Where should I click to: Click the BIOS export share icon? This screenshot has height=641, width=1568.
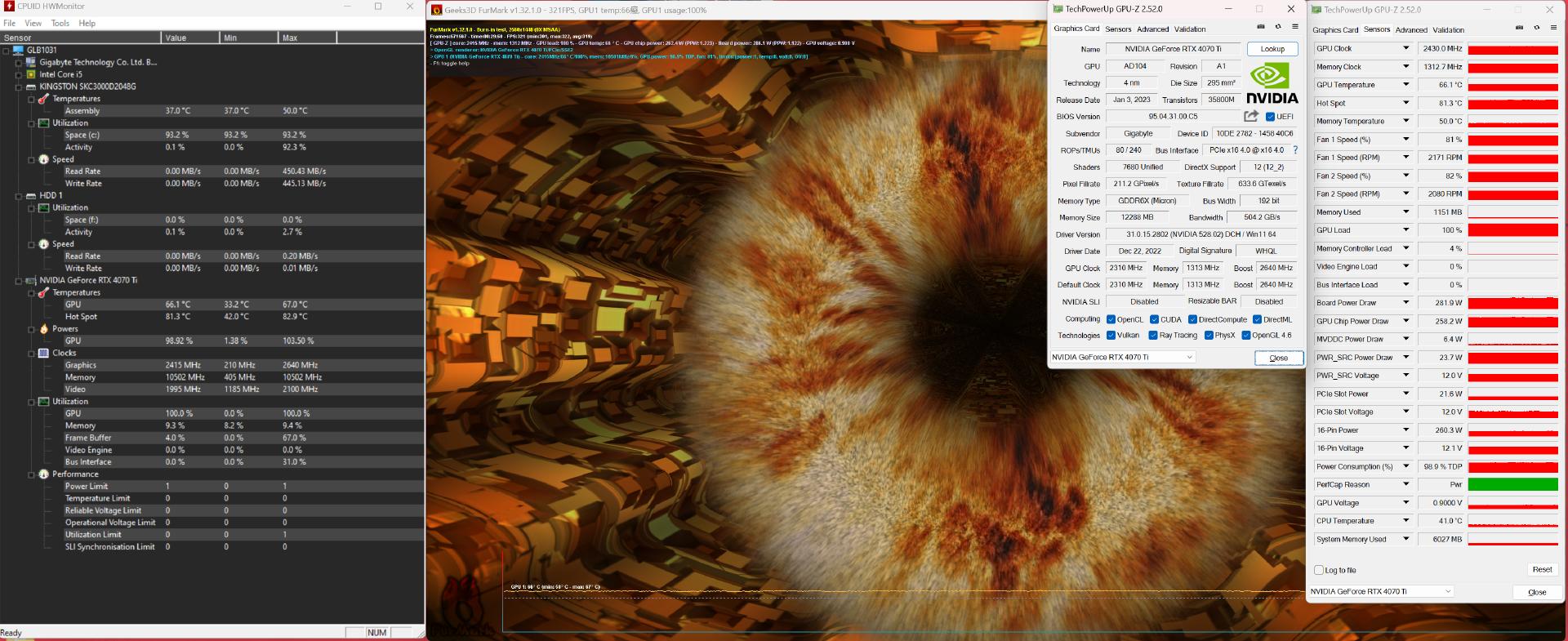point(1250,116)
